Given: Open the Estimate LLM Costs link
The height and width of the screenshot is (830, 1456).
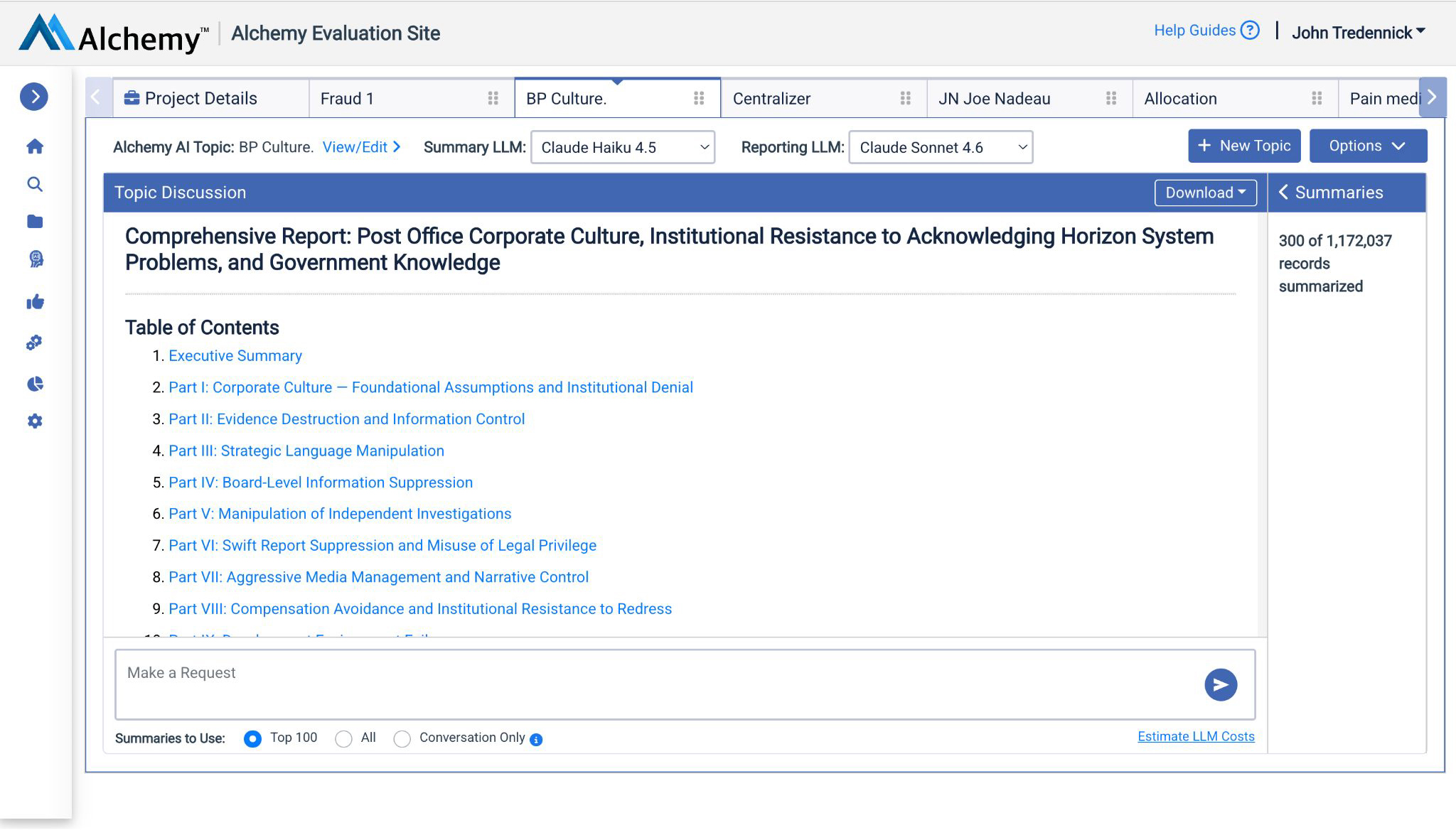Looking at the screenshot, I should click(x=1196, y=736).
